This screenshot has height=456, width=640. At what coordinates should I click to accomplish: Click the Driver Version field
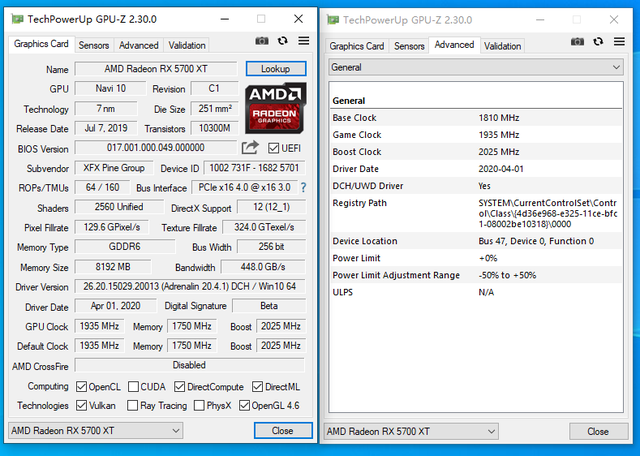pyautogui.click(x=190, y=287)
